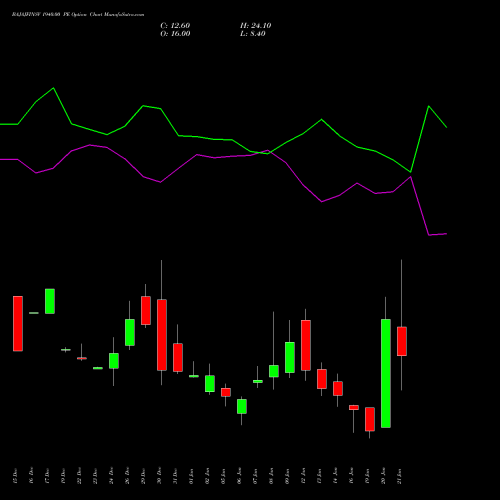Screen dimensions: 500x500
Task: Click the 09 Jan date label
Action: pyautogui.click(x=287, y=476)
